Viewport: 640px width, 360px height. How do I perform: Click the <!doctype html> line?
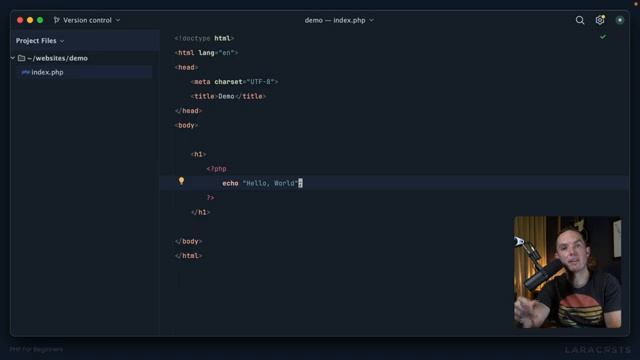(x=204, y=38)
